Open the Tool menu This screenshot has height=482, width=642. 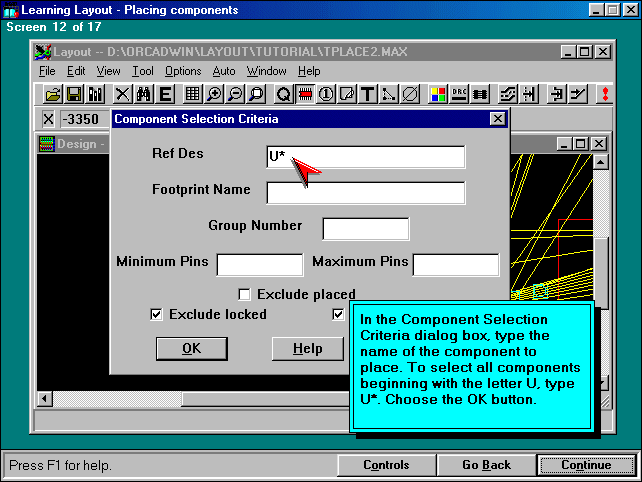[x=143, y=71]
